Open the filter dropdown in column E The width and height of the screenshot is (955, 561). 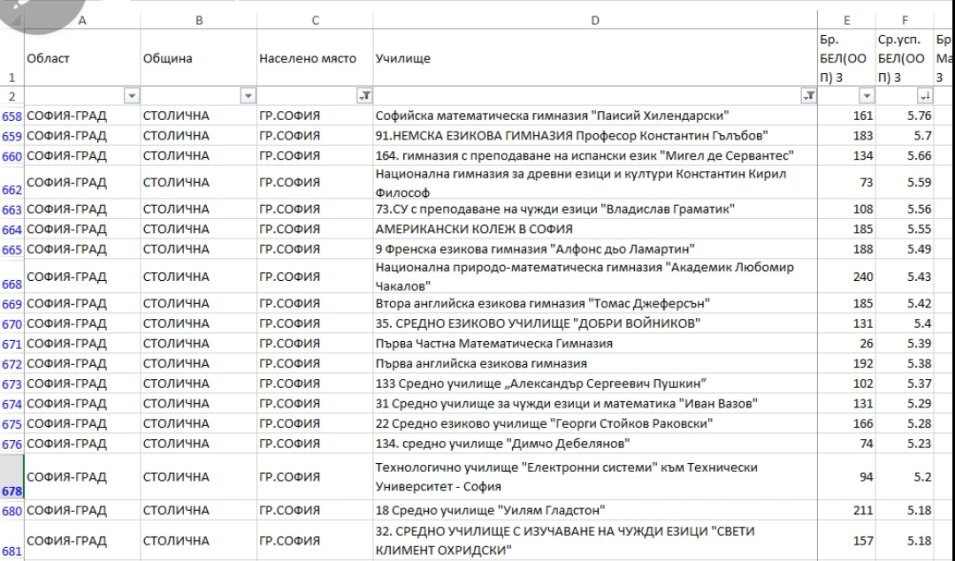click(x=866, y=95)
